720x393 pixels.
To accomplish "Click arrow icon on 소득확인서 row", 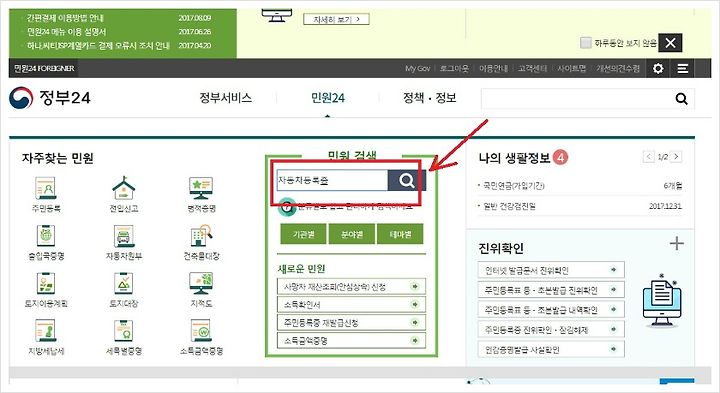I will pyautogui.click(x=415, y=304).
